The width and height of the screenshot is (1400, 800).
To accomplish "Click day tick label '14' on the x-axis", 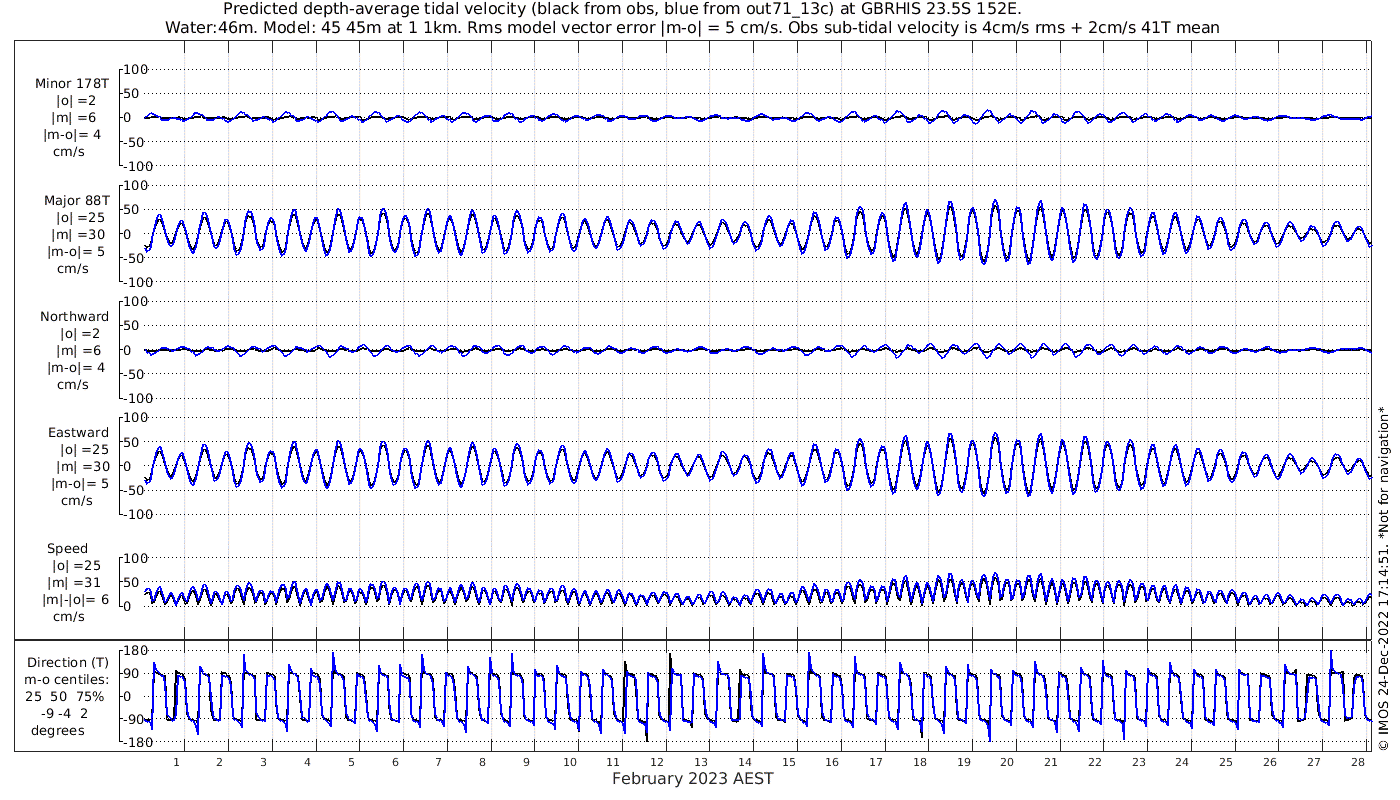I will coord(745,761).
